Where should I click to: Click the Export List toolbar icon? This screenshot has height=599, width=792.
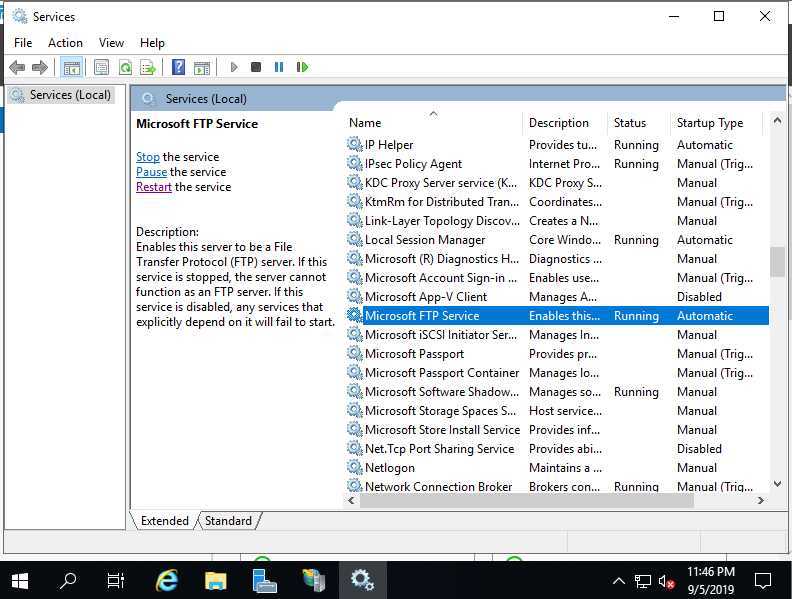tap(148, 67)
